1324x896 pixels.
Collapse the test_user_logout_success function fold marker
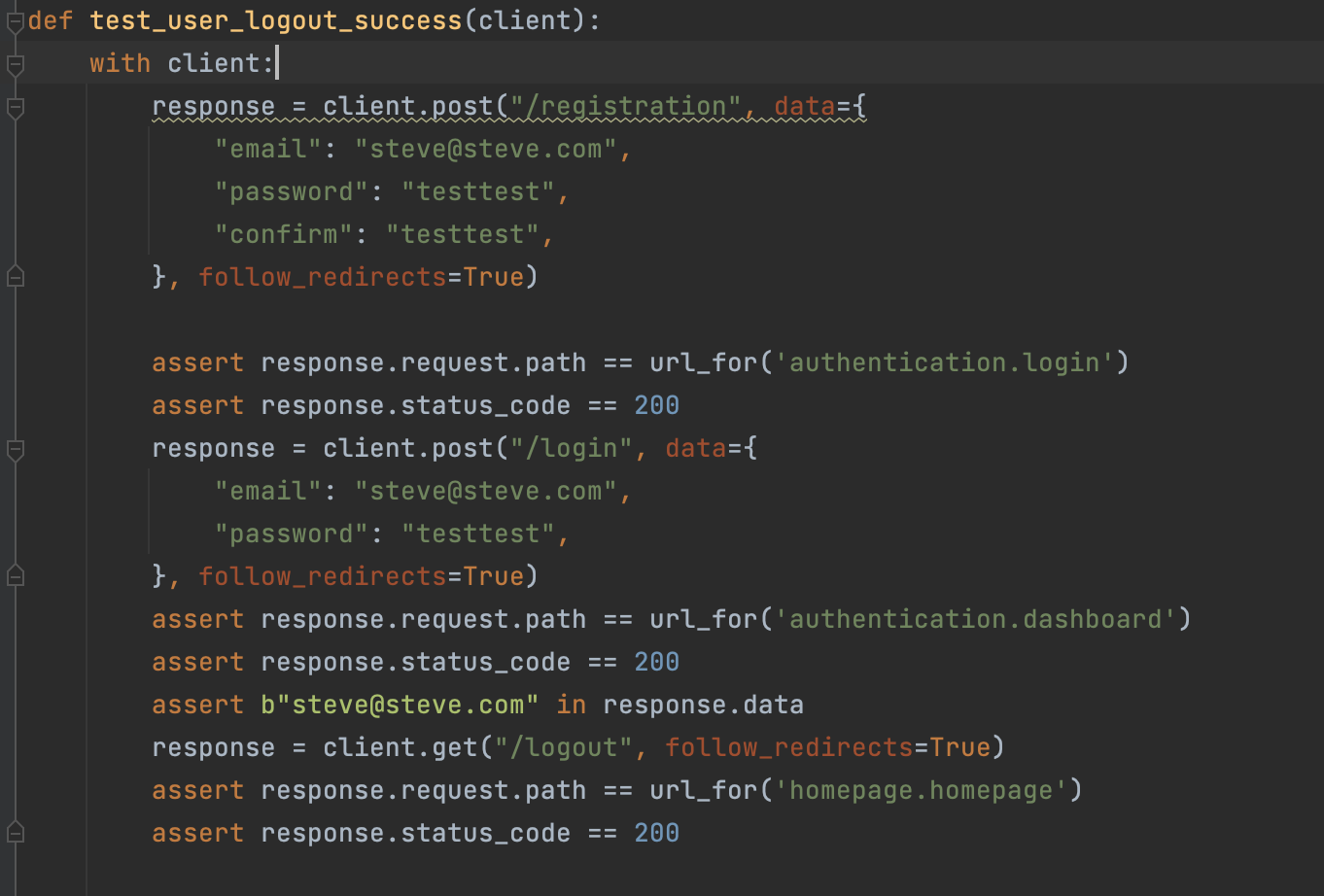coord(15,22)
